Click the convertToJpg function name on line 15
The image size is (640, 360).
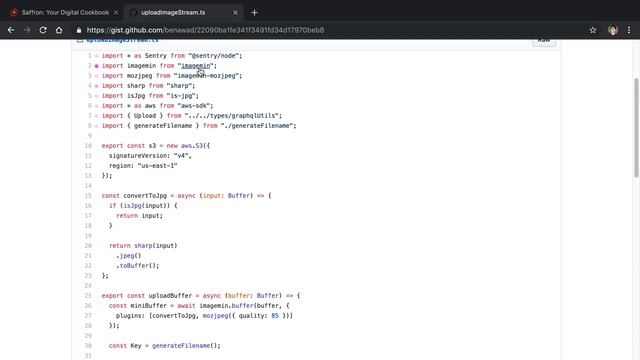pos(145,196)
